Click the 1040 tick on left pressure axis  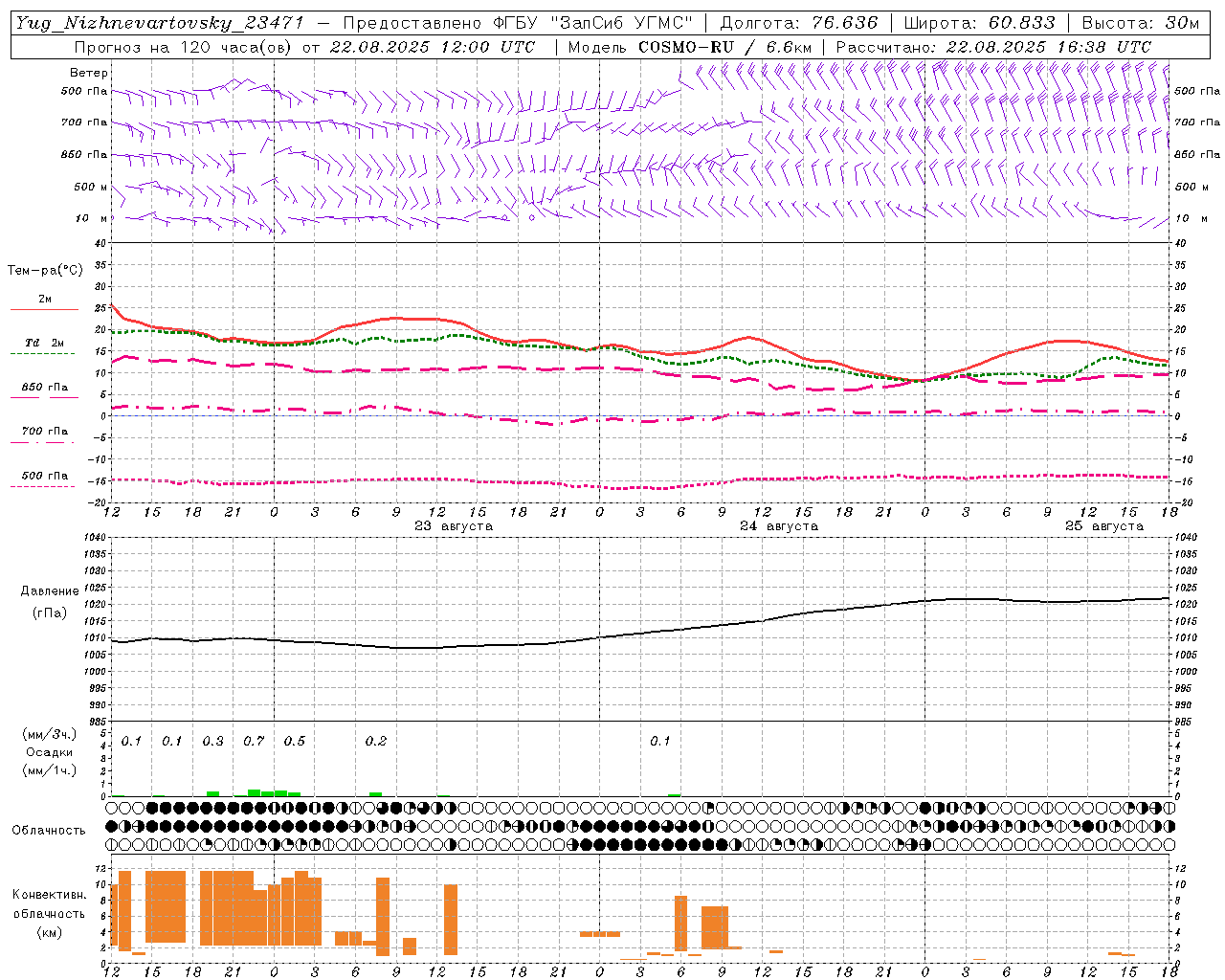[93, 538]
